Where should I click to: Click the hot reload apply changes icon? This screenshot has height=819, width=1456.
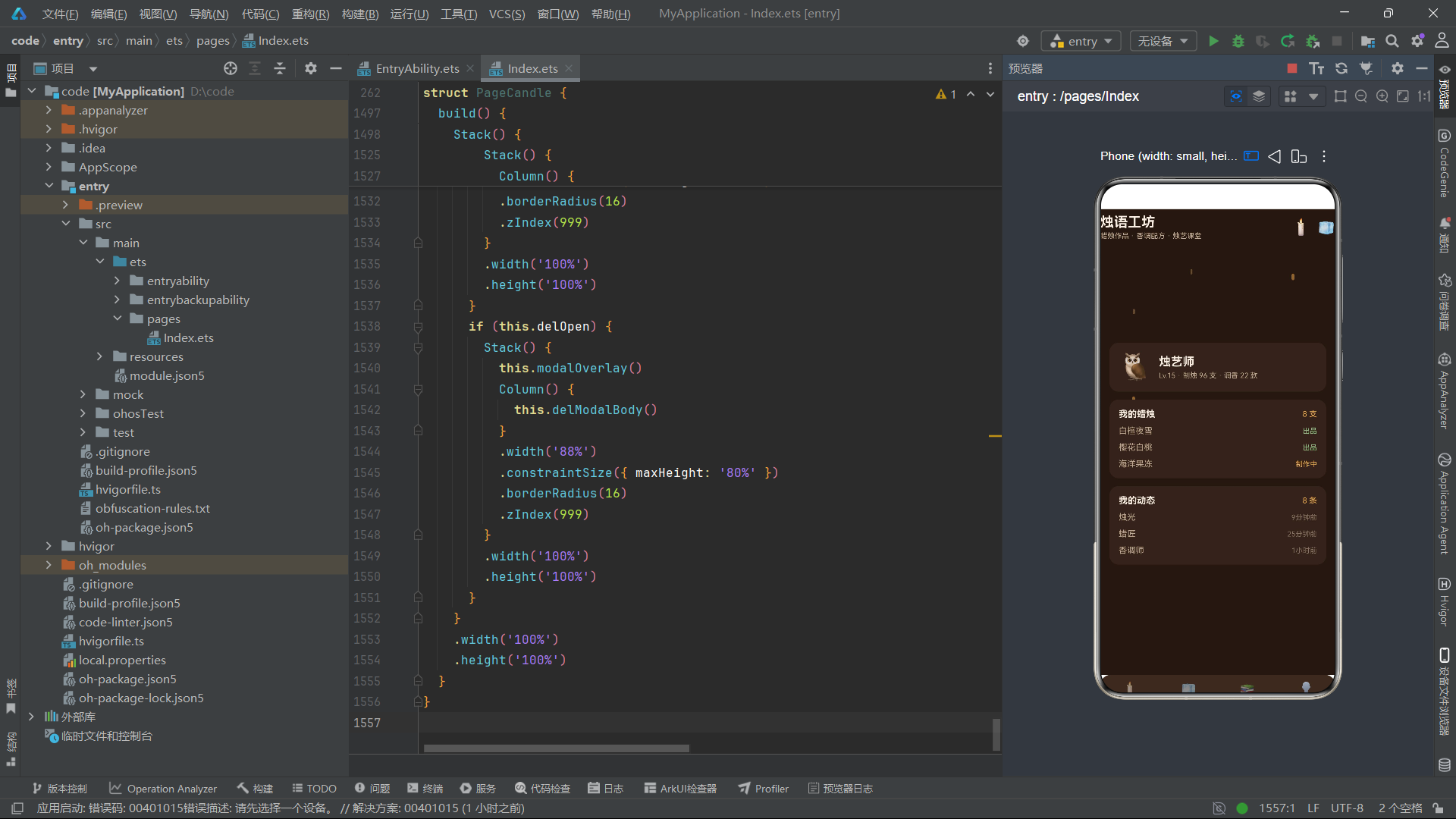(1288, 41)
